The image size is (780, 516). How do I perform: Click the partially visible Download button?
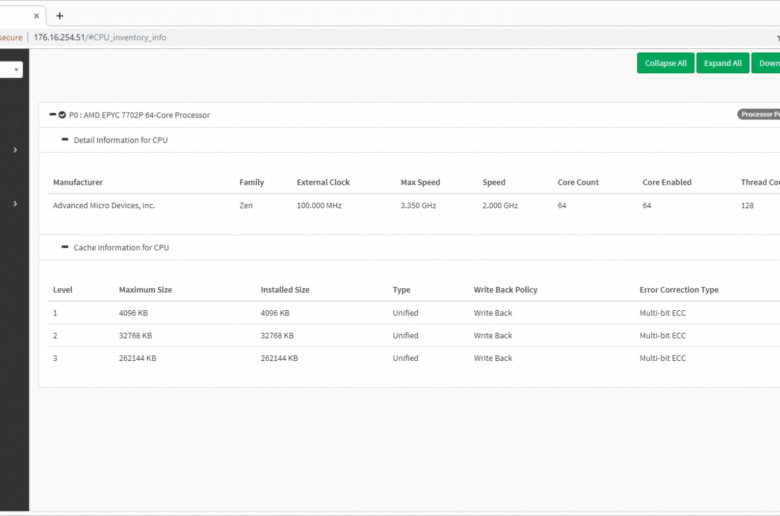click(766, 63)
